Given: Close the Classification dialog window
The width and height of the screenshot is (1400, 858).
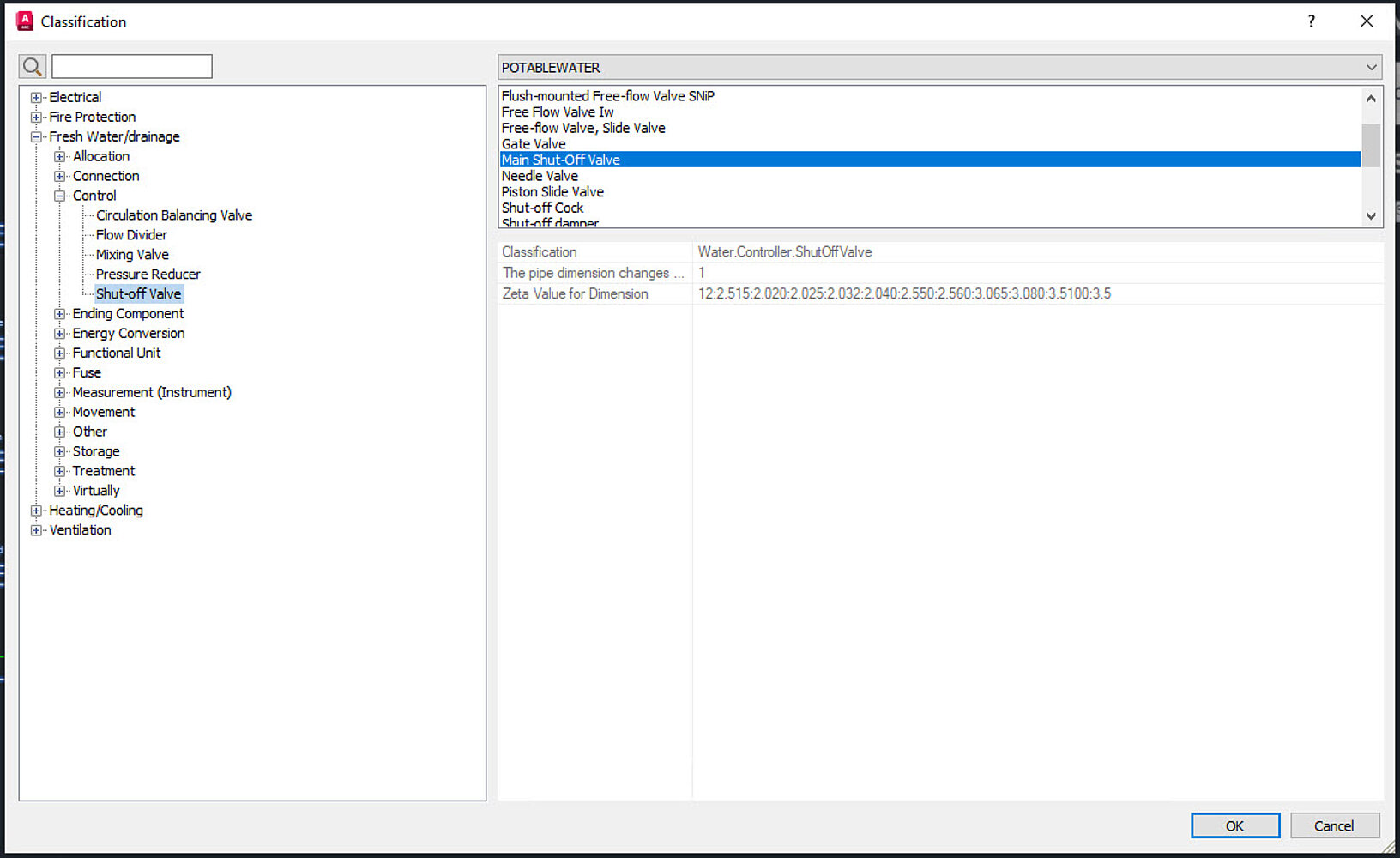Looking at the screenshot, I should point(1367,21).
